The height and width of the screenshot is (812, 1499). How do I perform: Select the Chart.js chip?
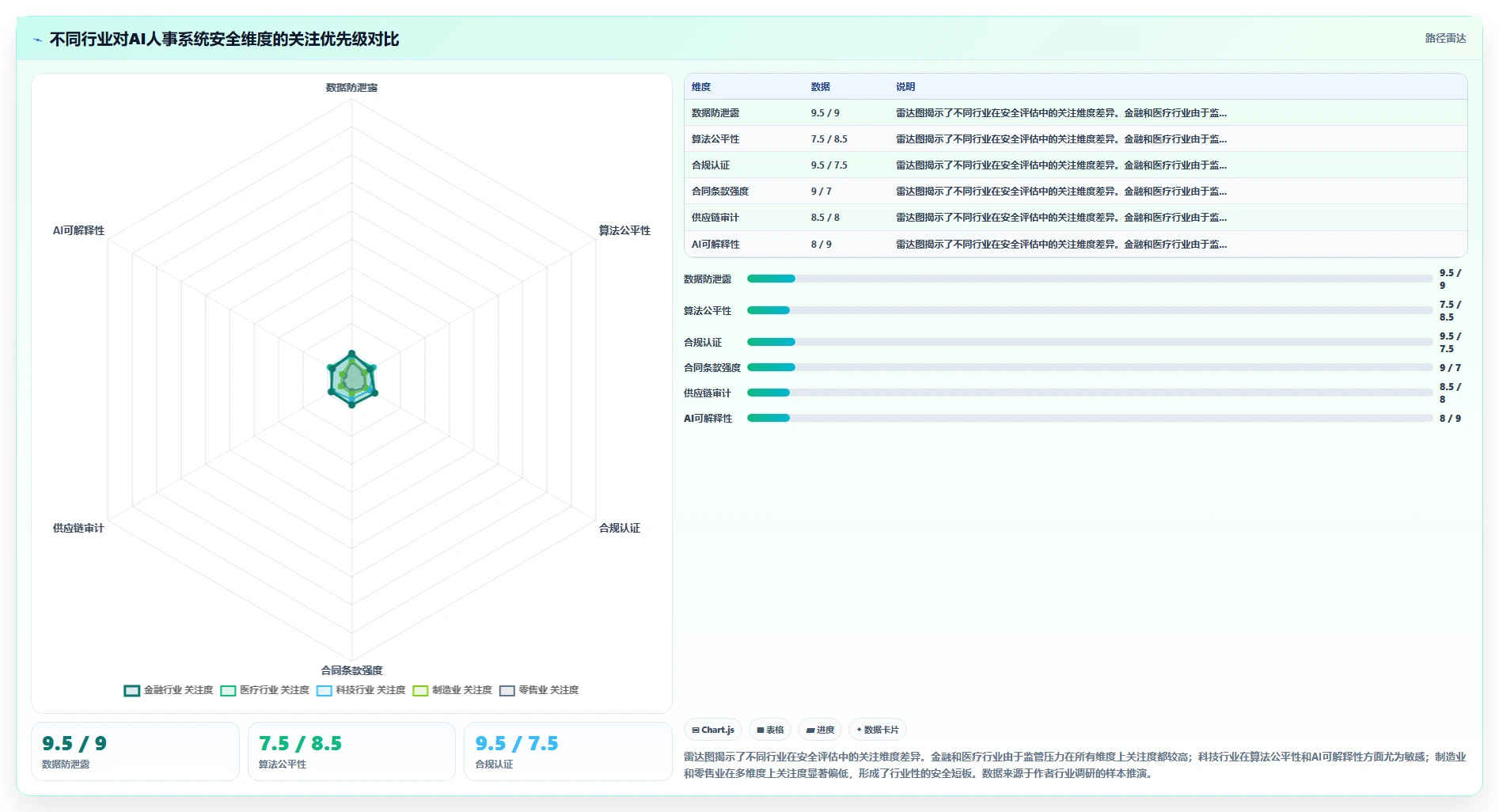(x=713, y=730)
